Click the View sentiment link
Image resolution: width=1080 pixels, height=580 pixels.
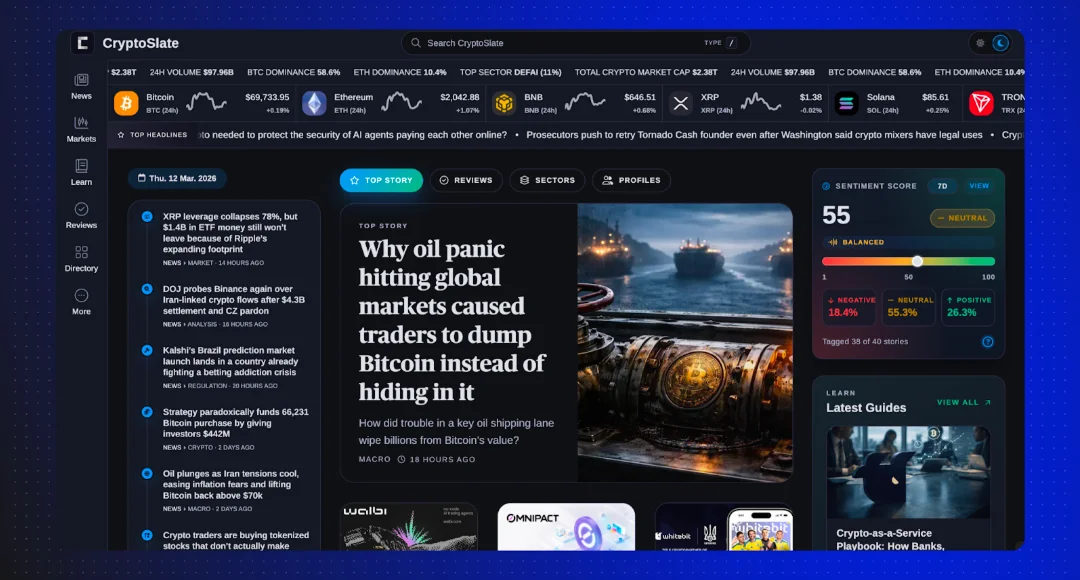pyautogui.click(x=979, y=186)
